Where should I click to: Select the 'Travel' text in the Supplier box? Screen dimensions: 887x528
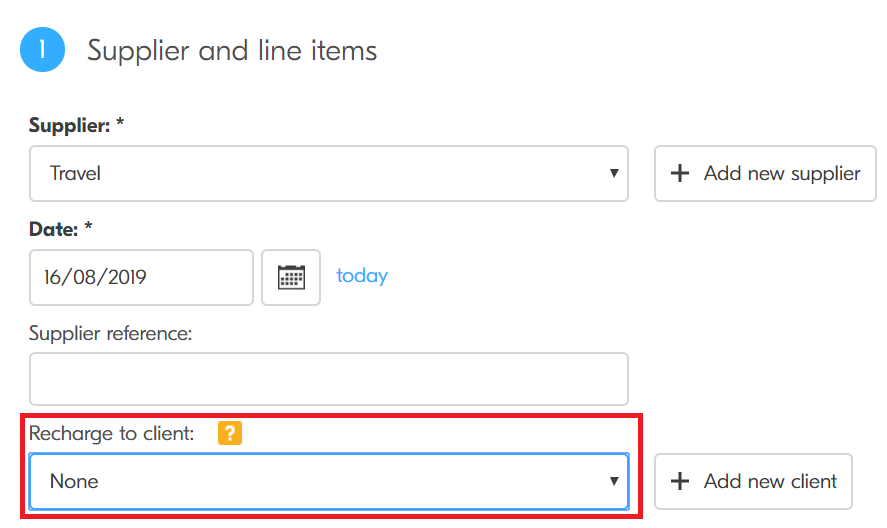tap(76, 174)
